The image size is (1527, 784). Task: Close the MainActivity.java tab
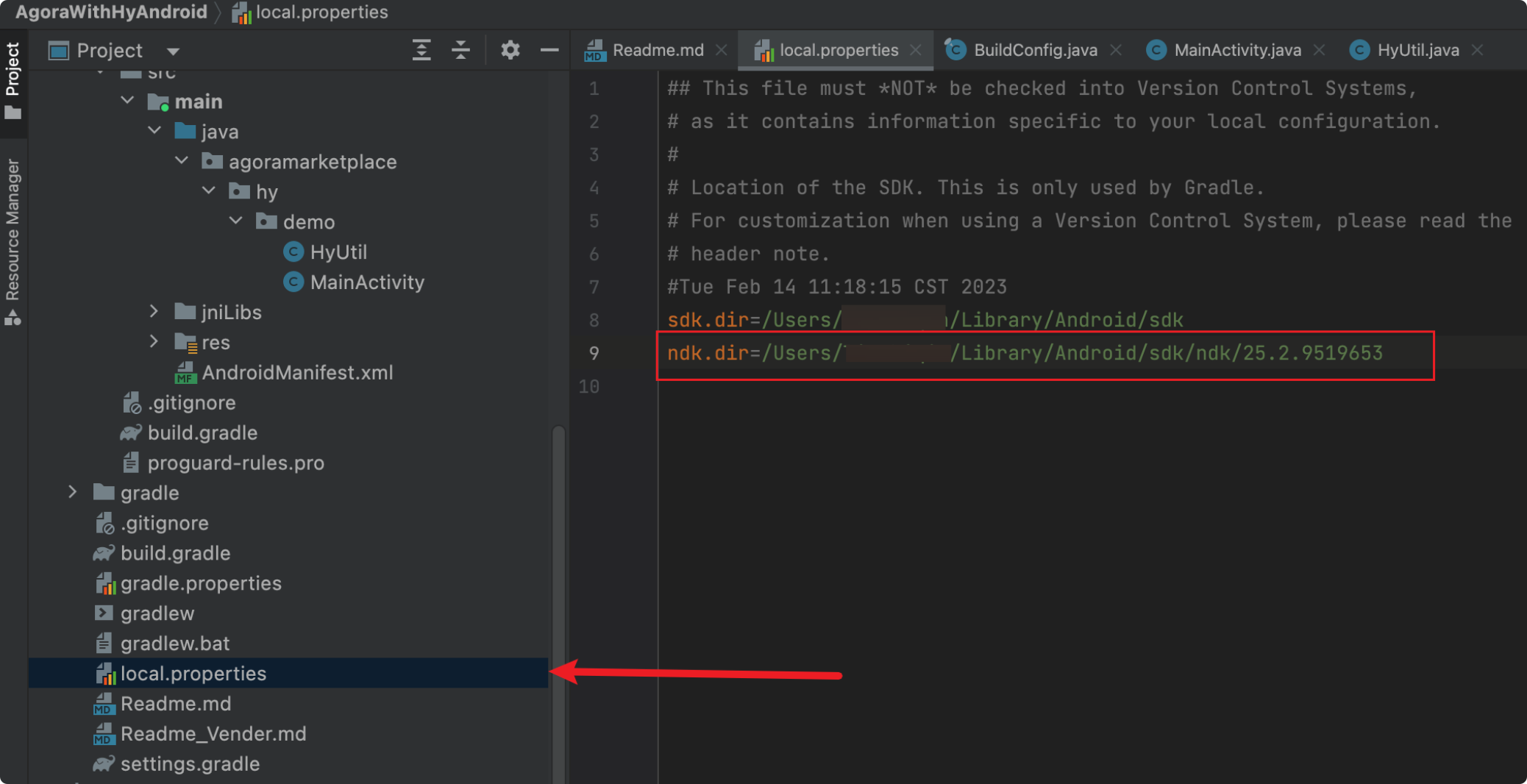(x=1319, y=50)
